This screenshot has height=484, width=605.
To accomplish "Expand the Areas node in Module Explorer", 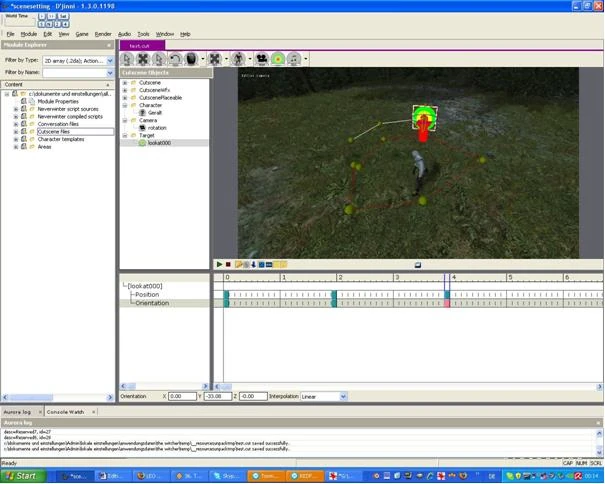I will coord(16,147).
